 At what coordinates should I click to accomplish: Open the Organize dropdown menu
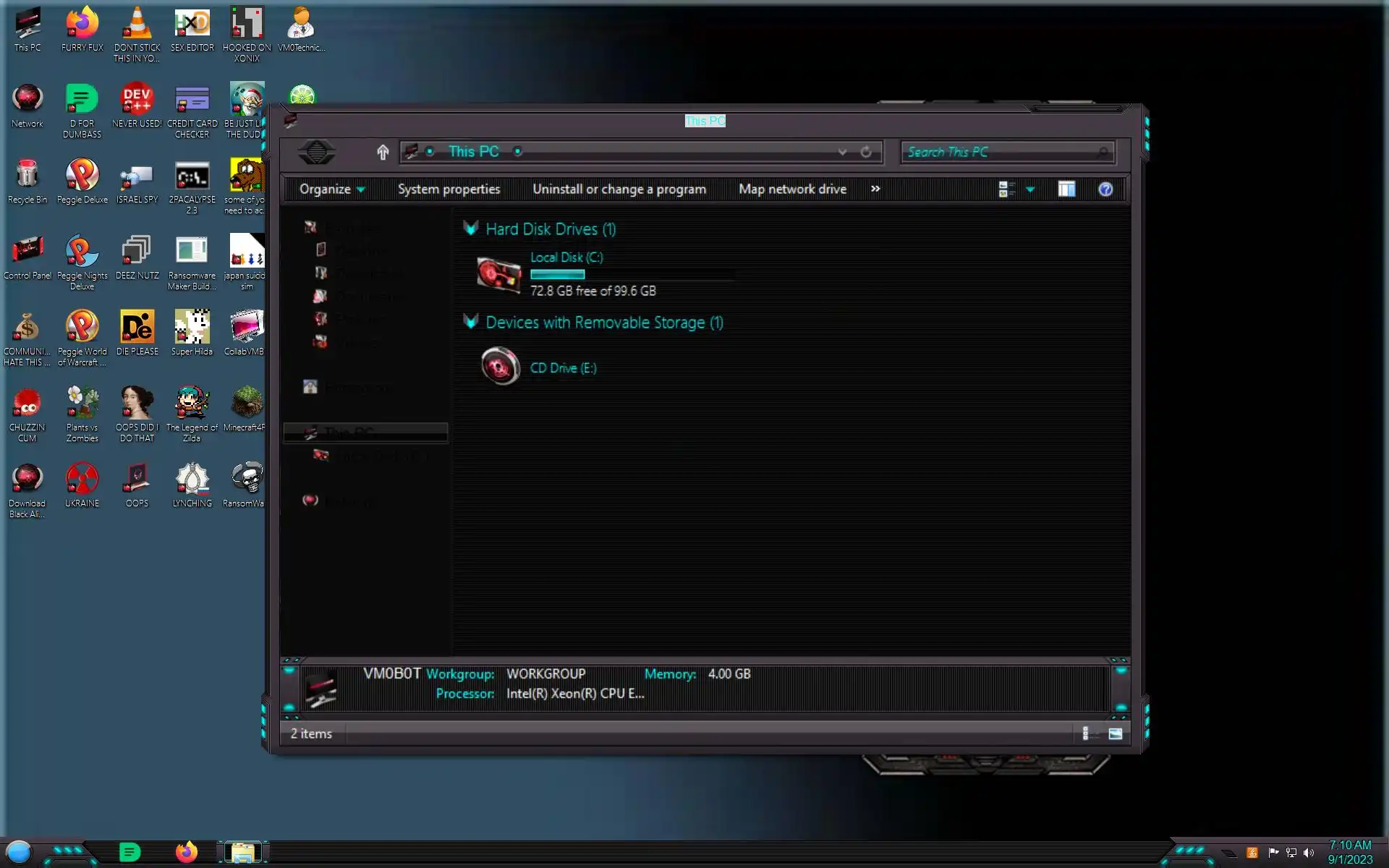click(x=332, y=190)
